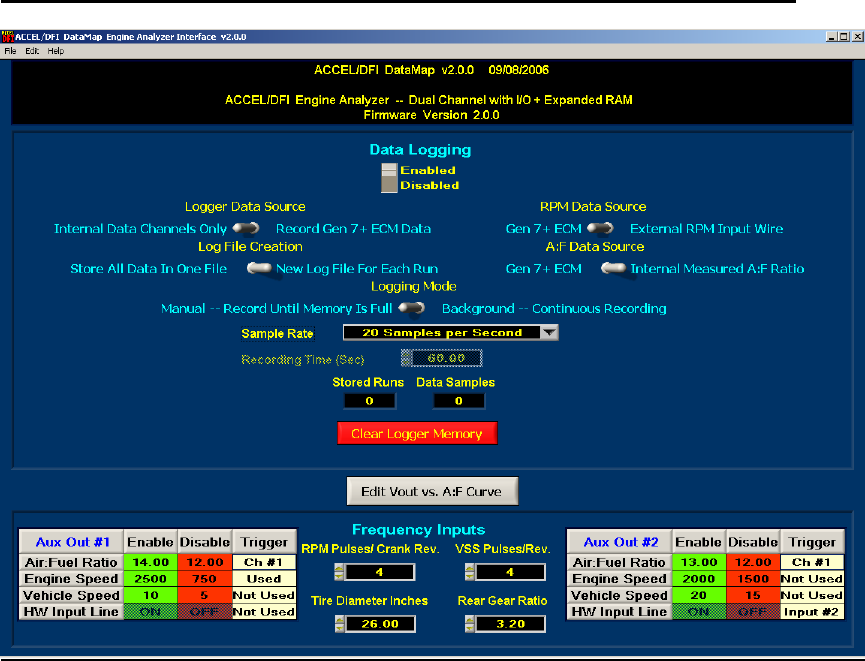
Task: Select the 20 Samples per Second combo box
Action: 450,333
